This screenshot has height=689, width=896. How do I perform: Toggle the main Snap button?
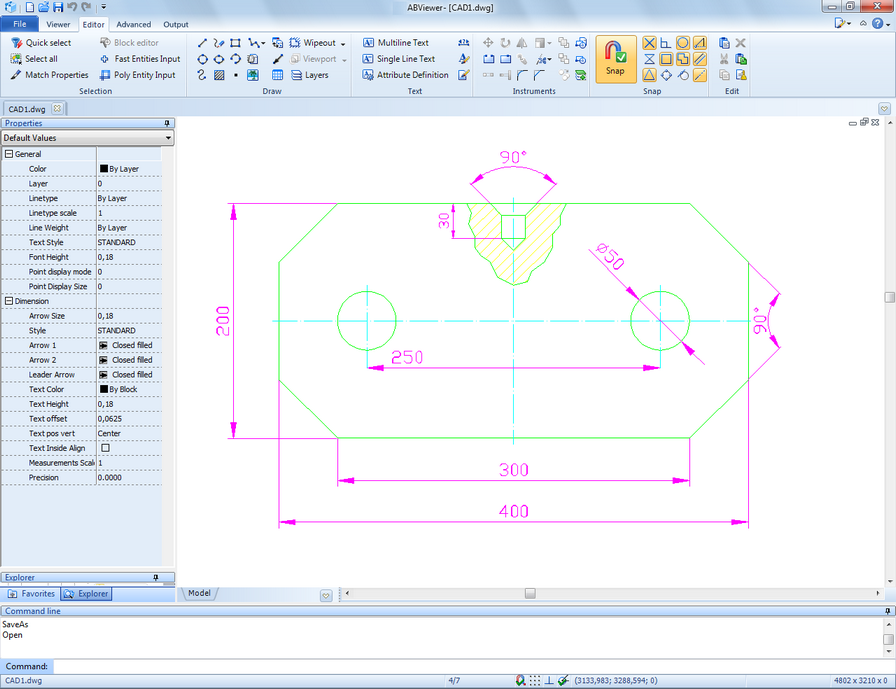pyautogui.click(x=615, y=59)
